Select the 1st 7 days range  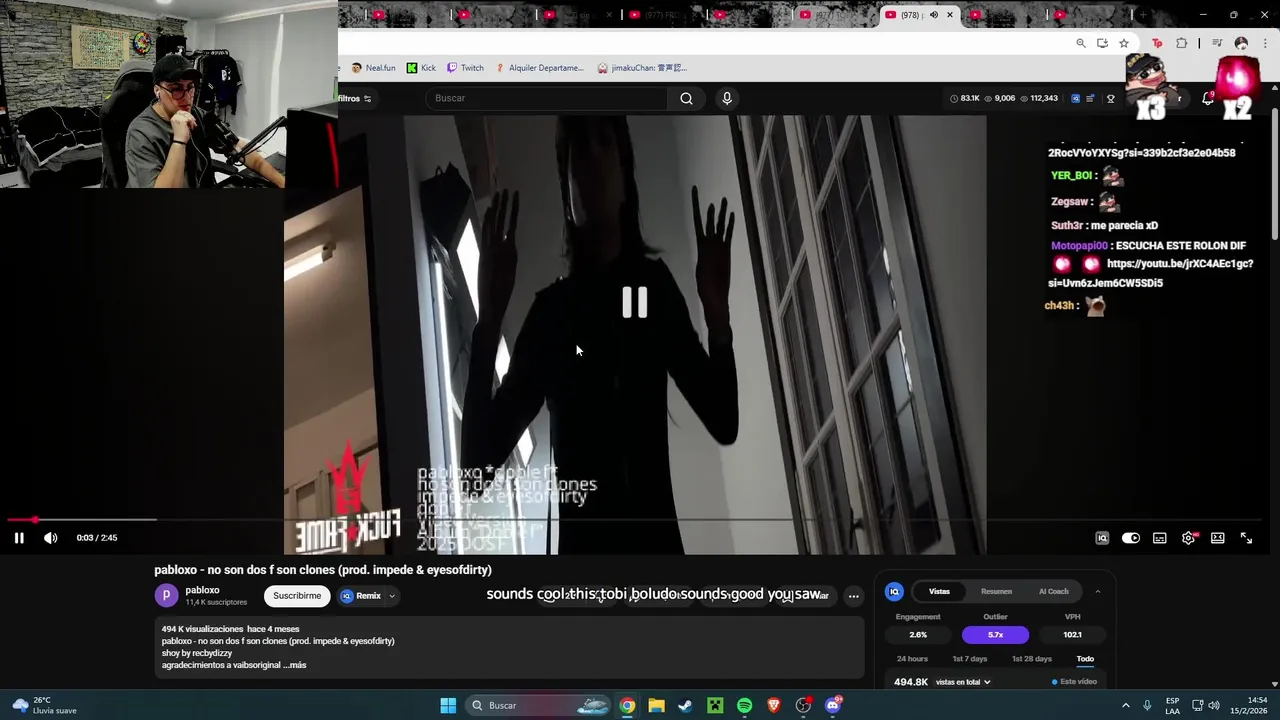tap(970, 659)
